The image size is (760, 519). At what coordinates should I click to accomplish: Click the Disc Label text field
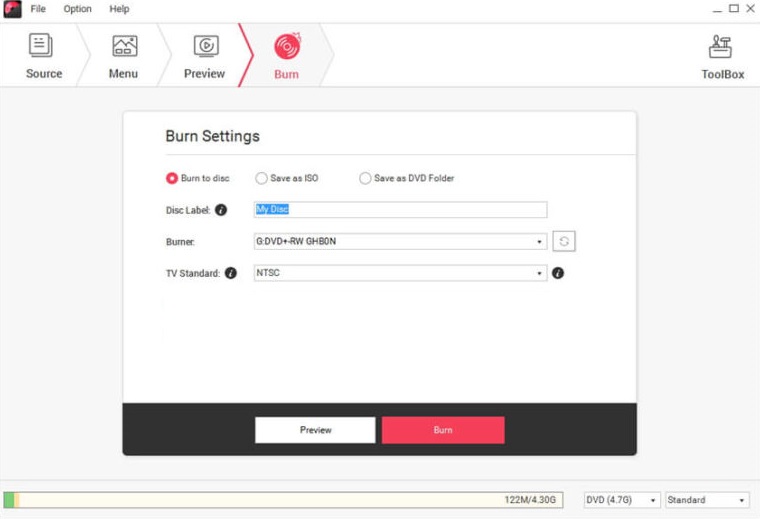400,209
